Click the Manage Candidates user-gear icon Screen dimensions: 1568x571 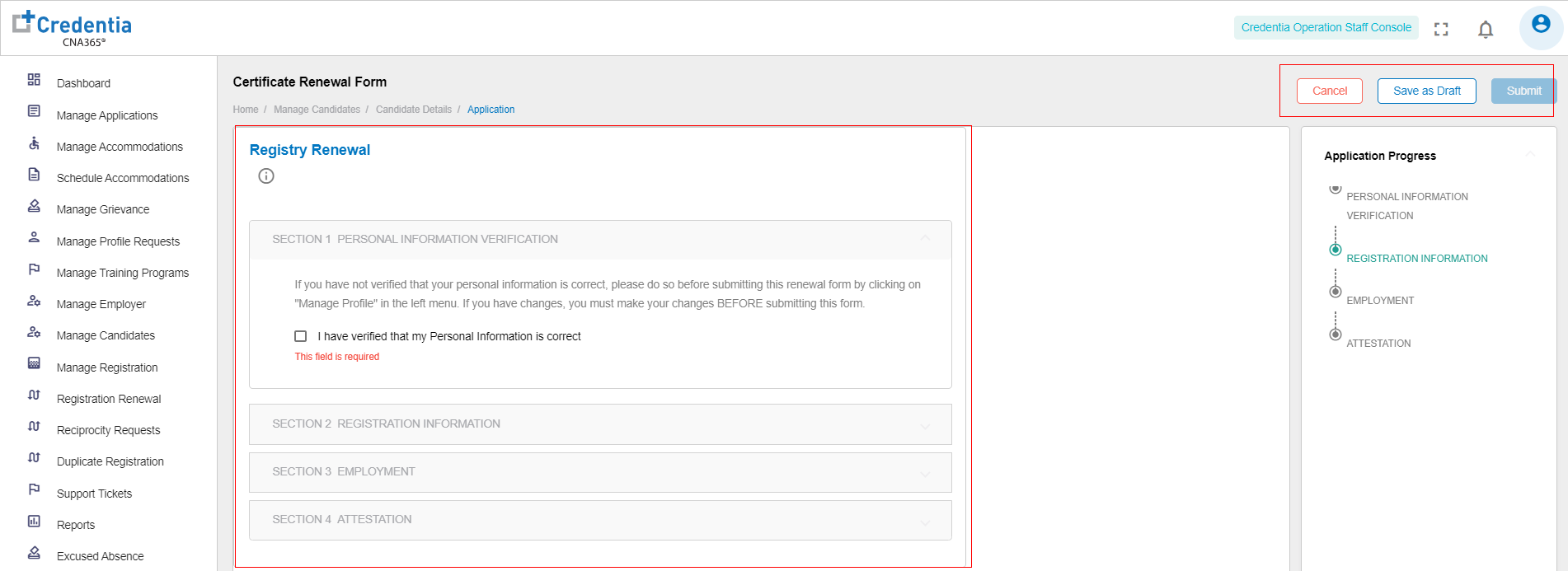point(34,332)
